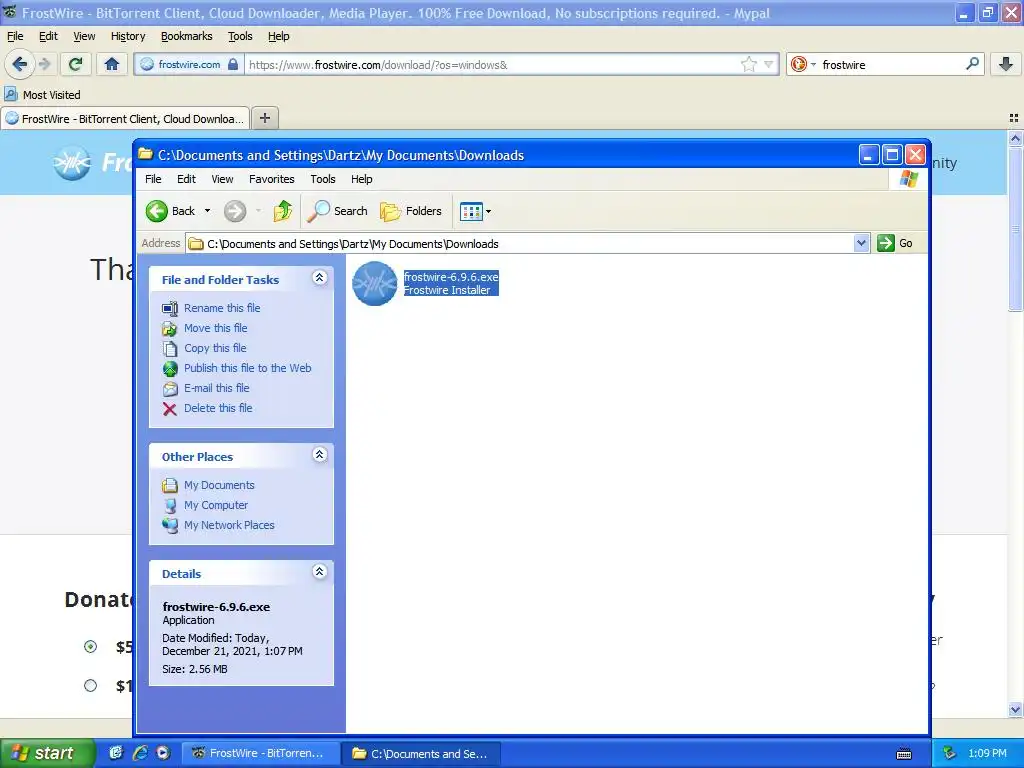Click the browser Forward arrow button
Image resolution: width=1024 pixels, height=768 pixels.
pos(44,64)
